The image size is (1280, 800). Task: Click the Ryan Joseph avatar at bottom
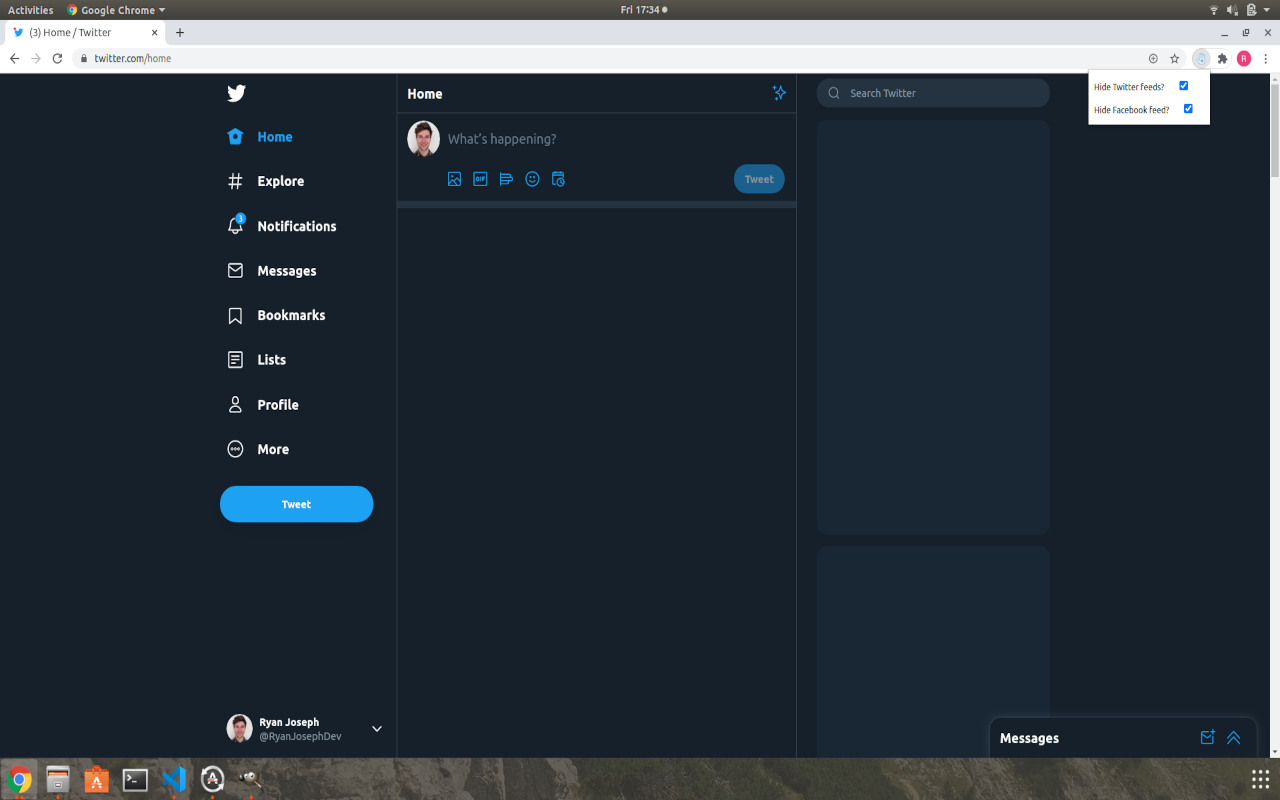[239, 729]
